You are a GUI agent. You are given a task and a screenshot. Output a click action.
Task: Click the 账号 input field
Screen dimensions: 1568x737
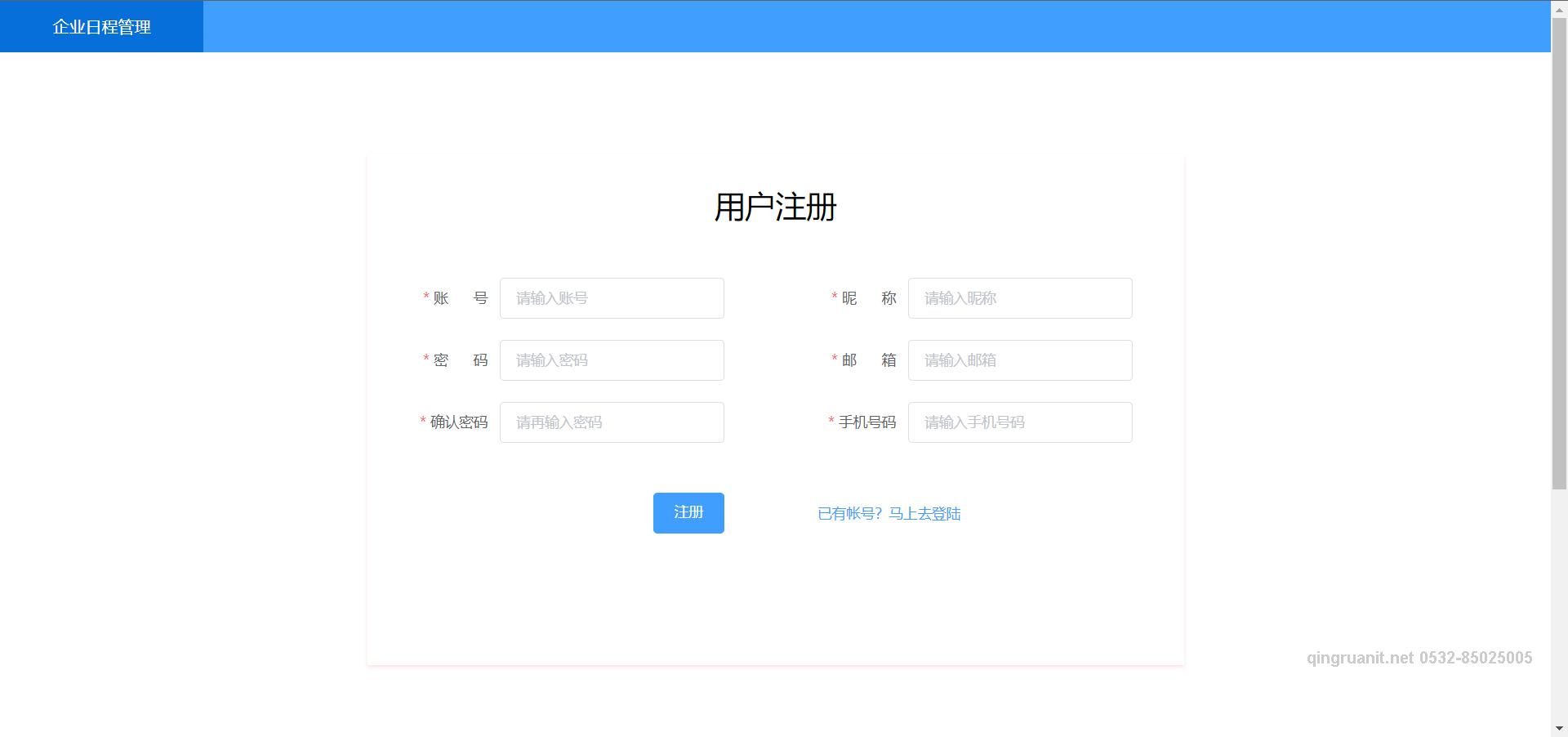(x=612, y=297)
